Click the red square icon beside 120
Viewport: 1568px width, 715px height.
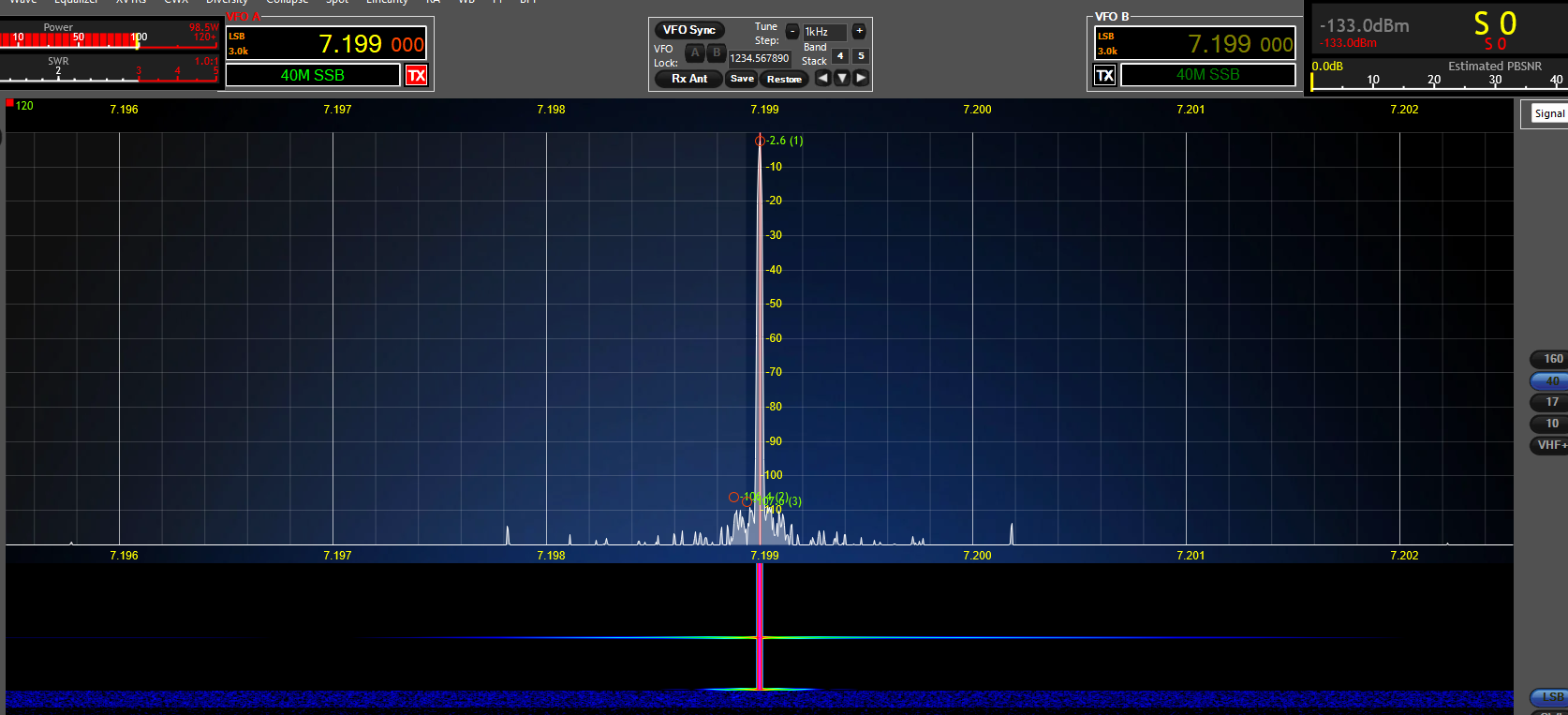tap(9, 103)
